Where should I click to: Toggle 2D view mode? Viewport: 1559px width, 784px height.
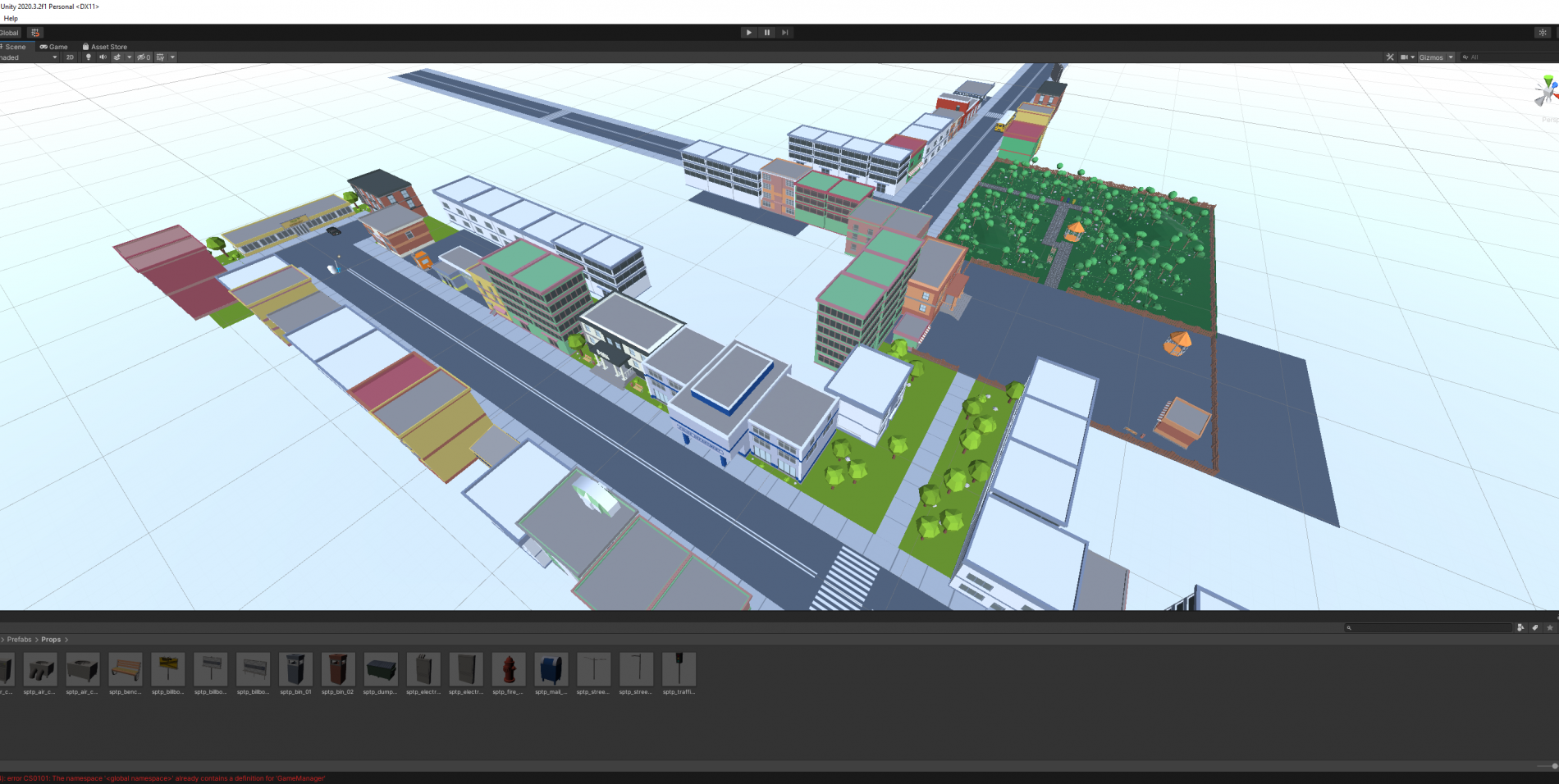click(70, 57)
